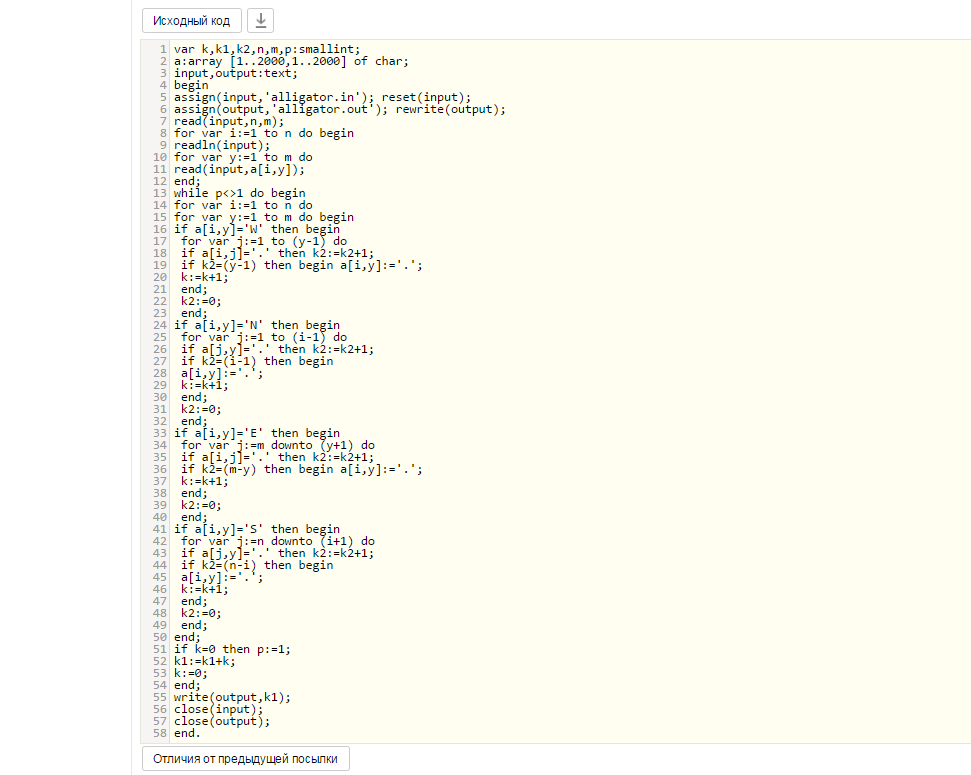Click line 'if k=0 then p:=1;'
Screen dimensions: 971x775
click(x=232, y=649)
